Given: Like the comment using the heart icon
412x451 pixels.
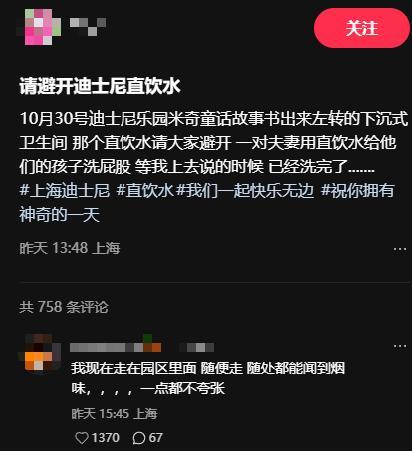Looking at the screenshot, I should [x=82, y=438].
